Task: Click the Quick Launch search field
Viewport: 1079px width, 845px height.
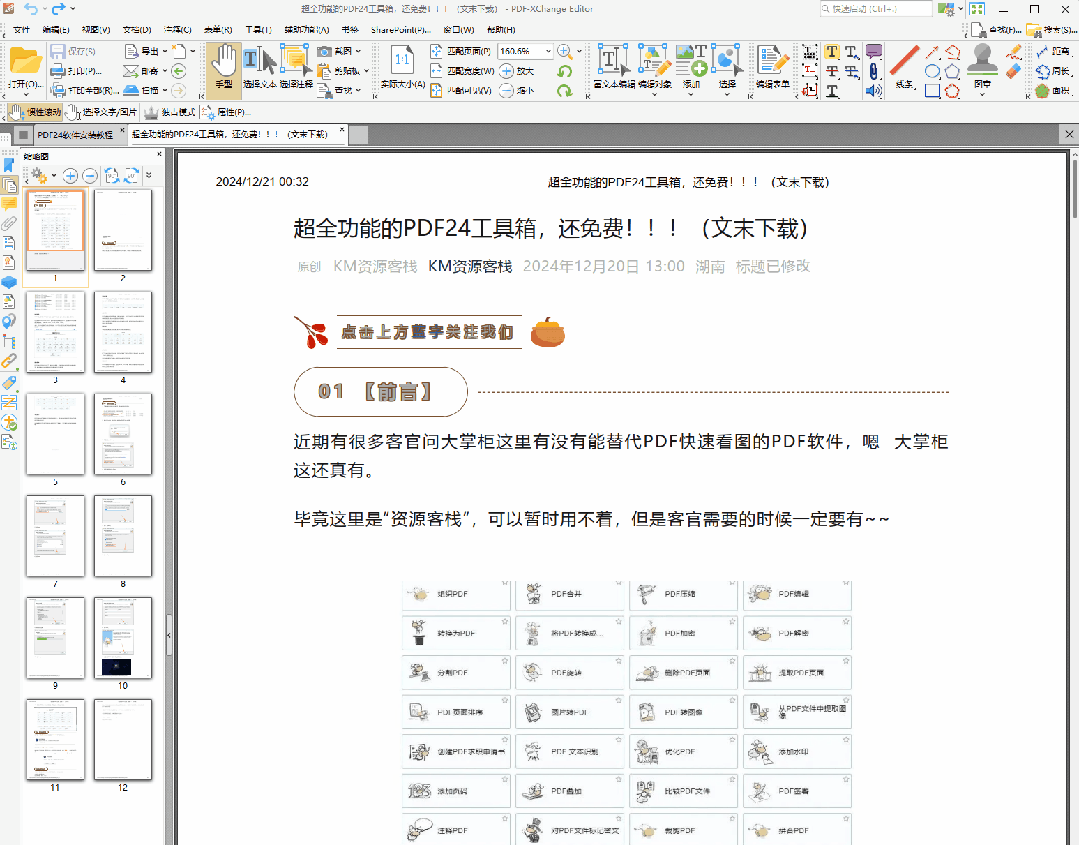Action: point(876,9)
